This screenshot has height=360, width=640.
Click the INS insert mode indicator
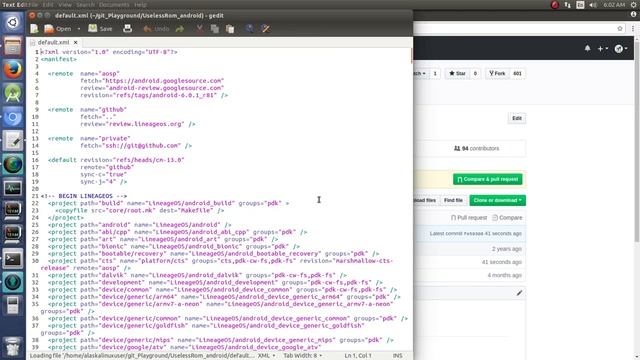[x=398, y=356]
